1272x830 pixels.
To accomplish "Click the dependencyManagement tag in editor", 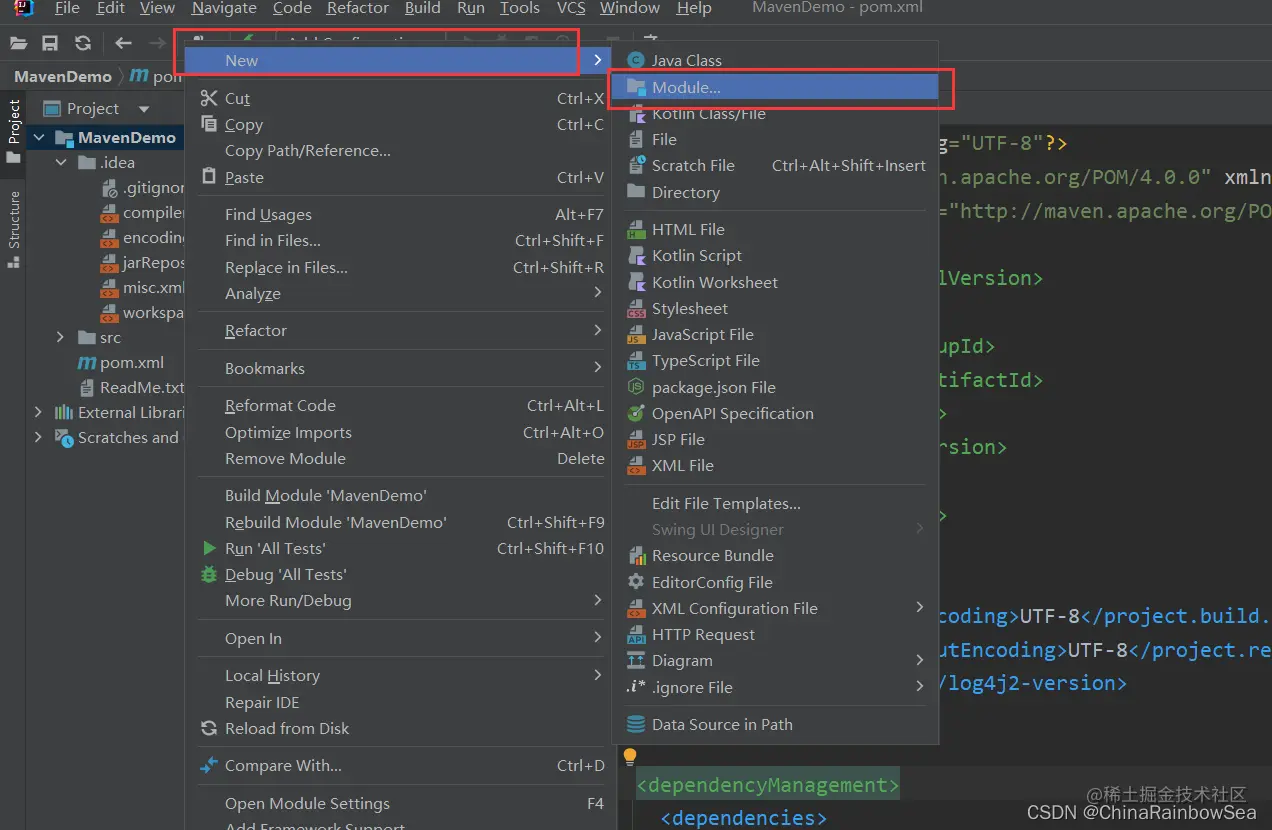I will [768, 785].
